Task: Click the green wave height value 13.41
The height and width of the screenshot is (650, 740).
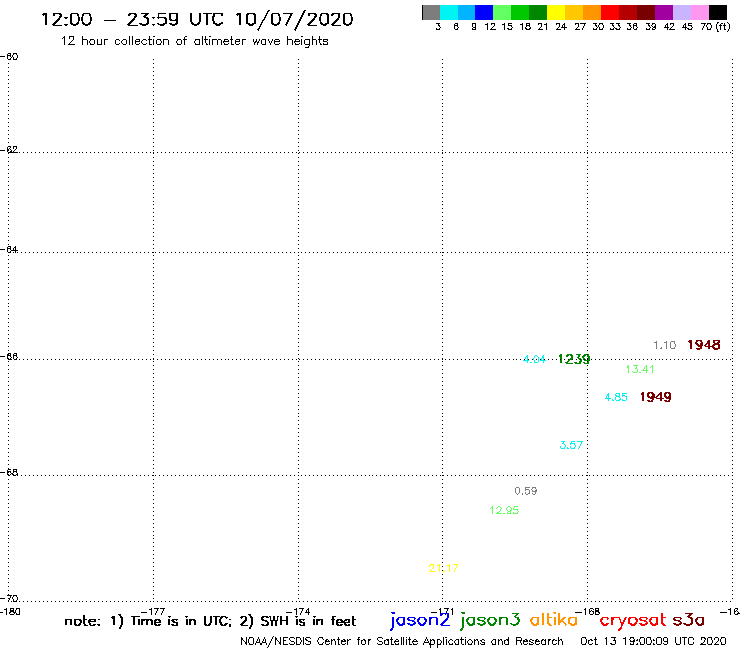Action: tap(640, 369)
